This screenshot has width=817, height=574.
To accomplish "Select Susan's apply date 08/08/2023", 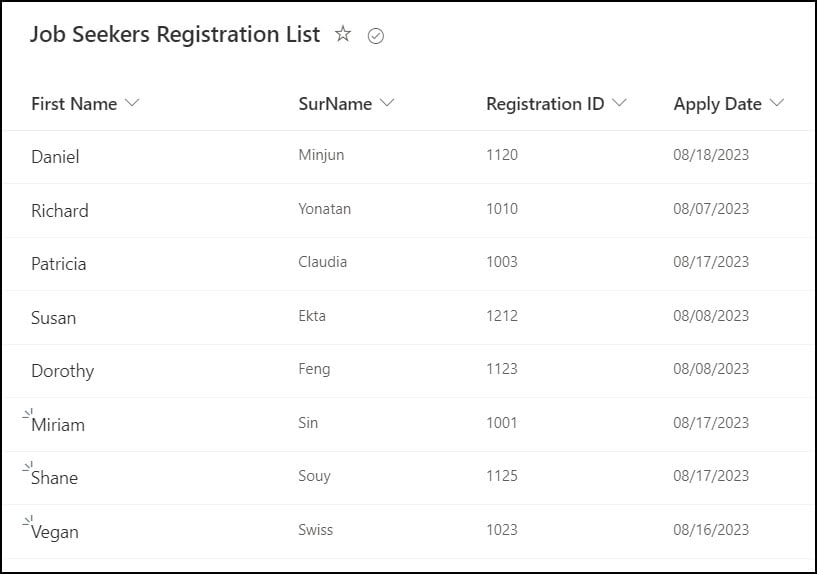I will click(711, 316).
